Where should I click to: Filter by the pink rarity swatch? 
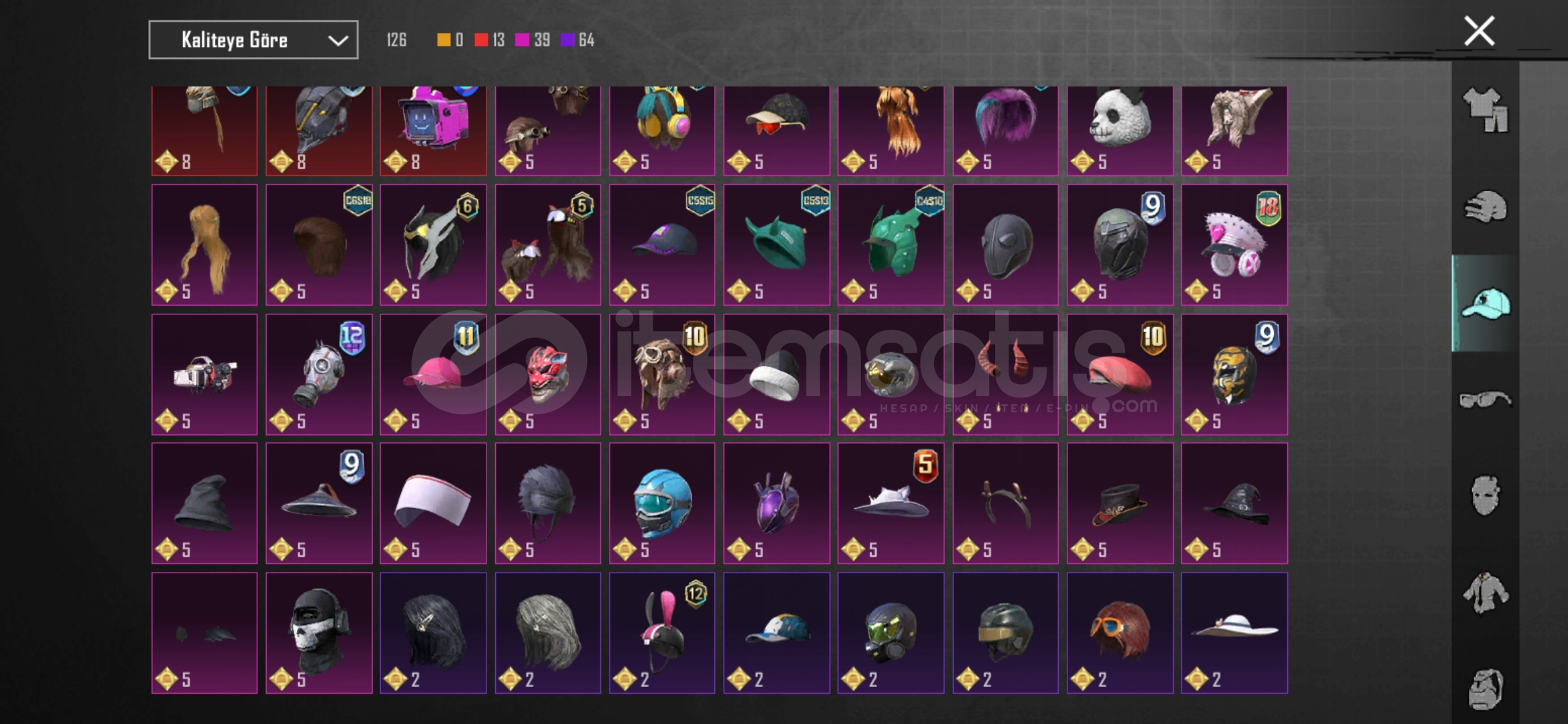[x=522, y=40]
